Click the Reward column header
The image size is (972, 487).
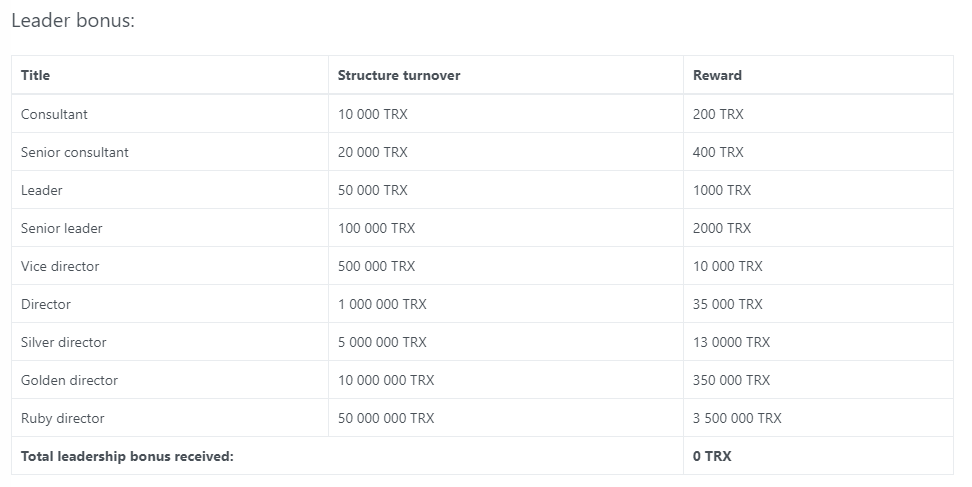[717, 75]
